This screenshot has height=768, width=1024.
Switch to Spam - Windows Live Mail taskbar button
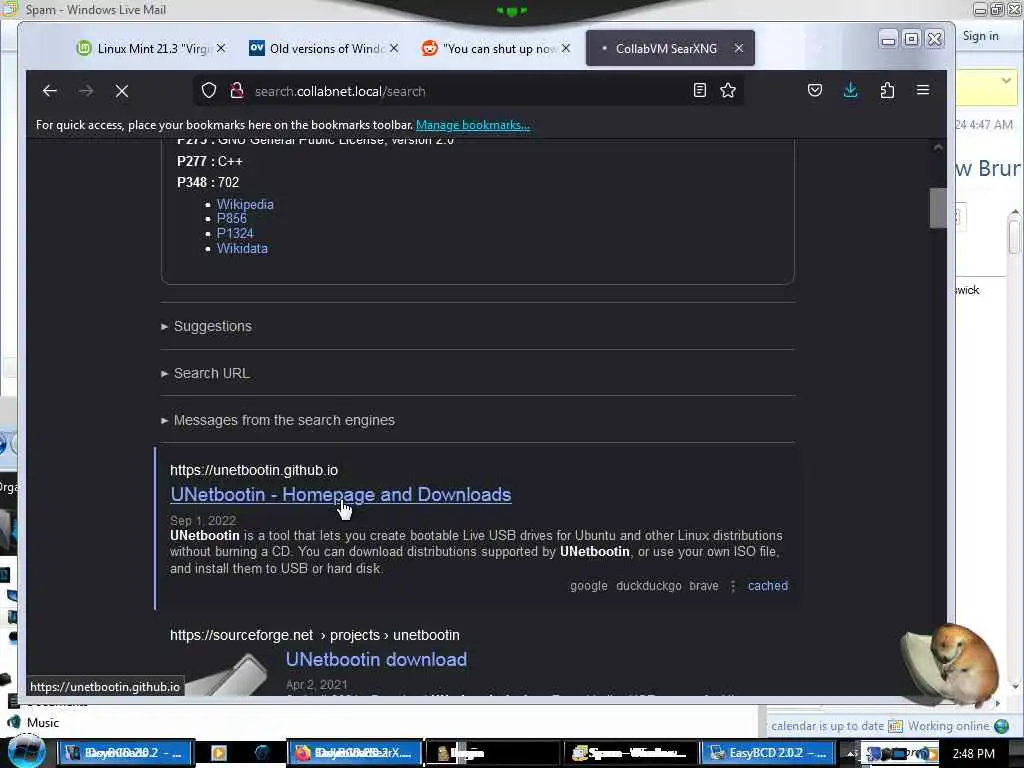click(630, 753)
